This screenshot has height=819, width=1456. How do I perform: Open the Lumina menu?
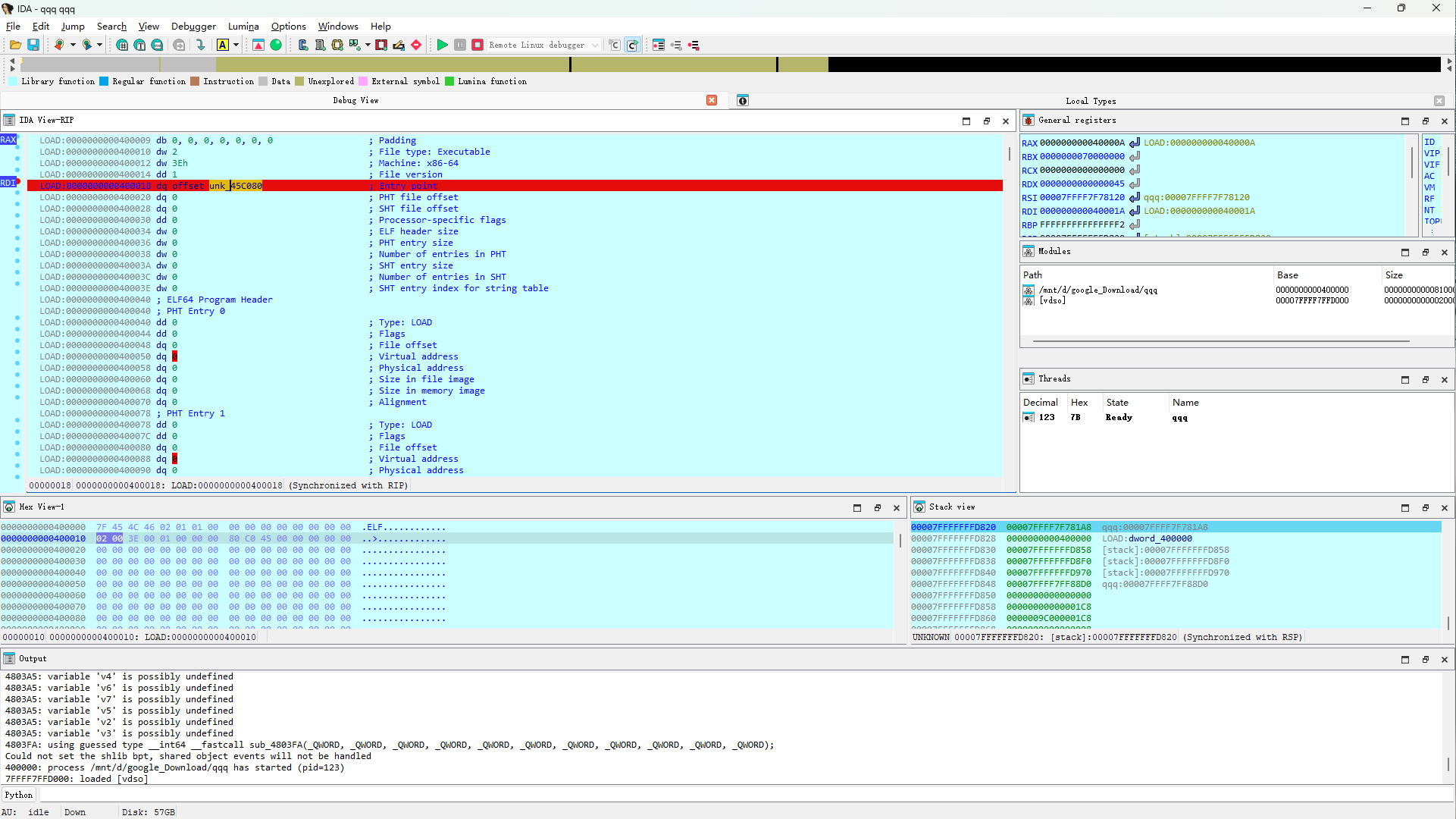(243, 27)
